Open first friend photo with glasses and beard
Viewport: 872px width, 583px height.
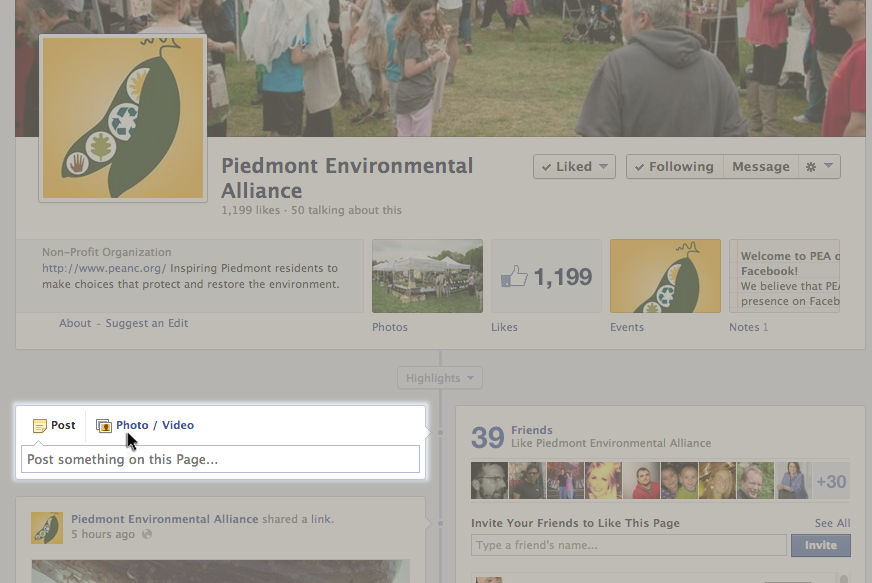[489, 481]
